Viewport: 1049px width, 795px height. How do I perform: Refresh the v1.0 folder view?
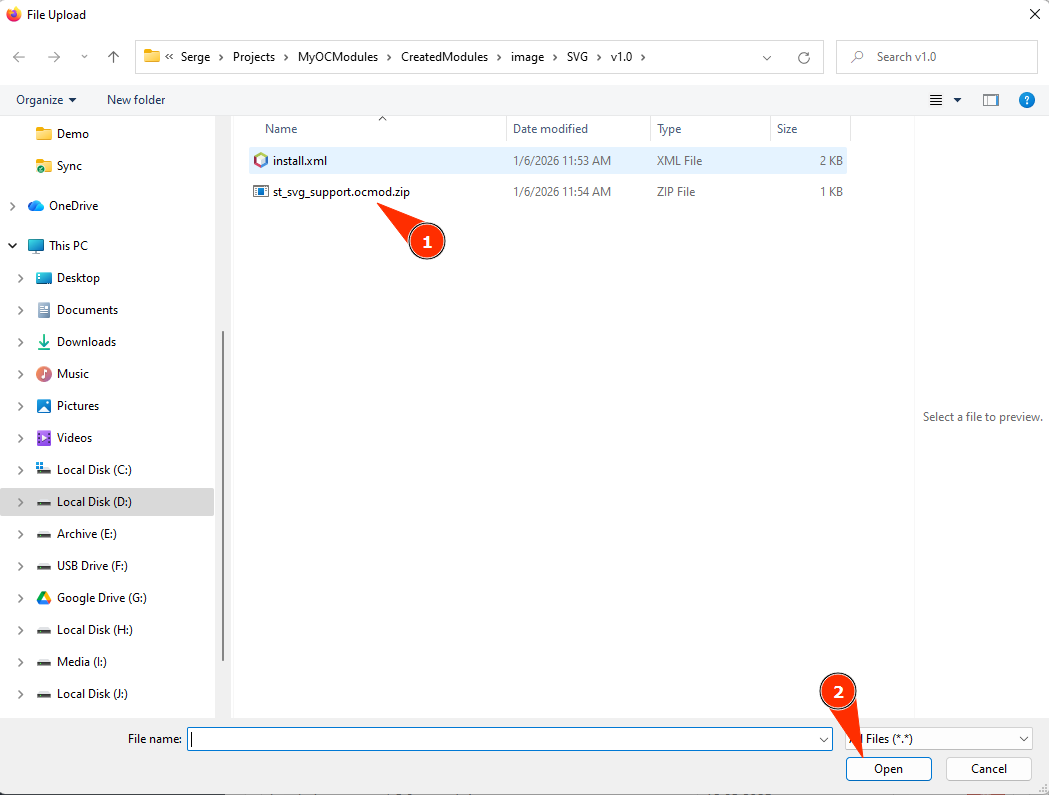tap(804, 58)
